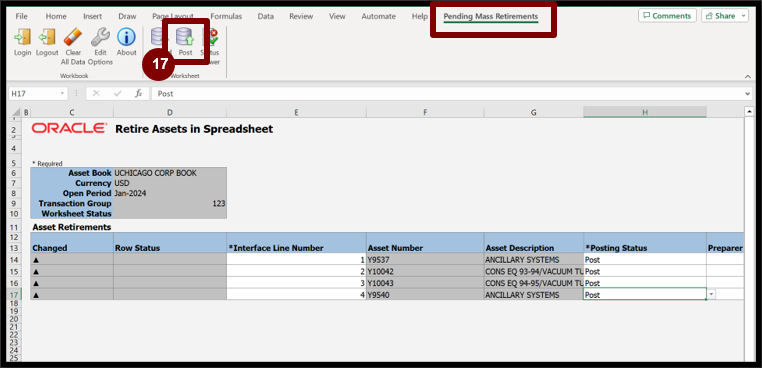The height and width of the screenshot is (368, 762).
Task: Click the Asset Number cell Y9537
Action: (425, 260)
